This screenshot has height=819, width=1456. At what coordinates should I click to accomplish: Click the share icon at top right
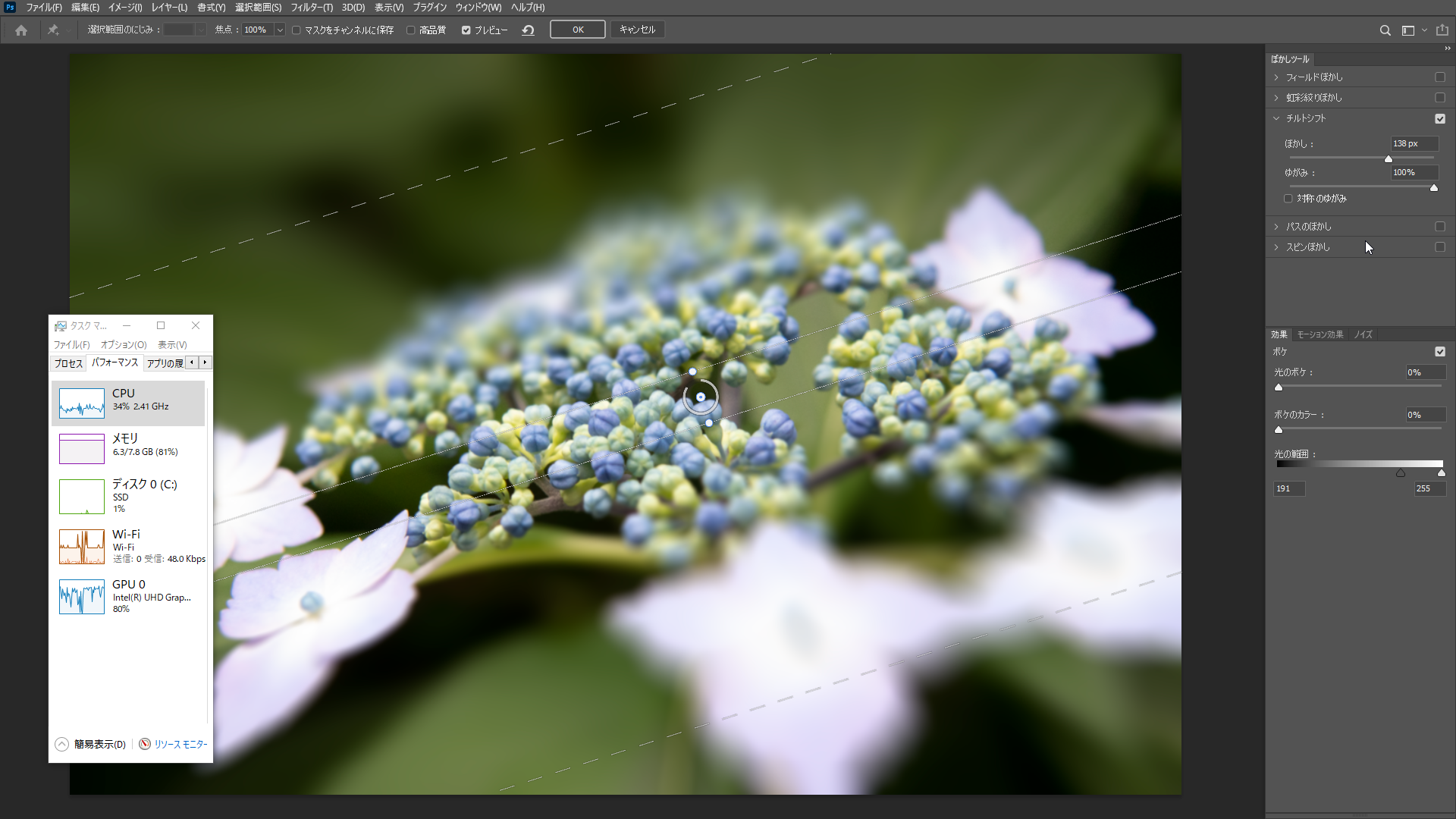click(x=1442, y=30)
